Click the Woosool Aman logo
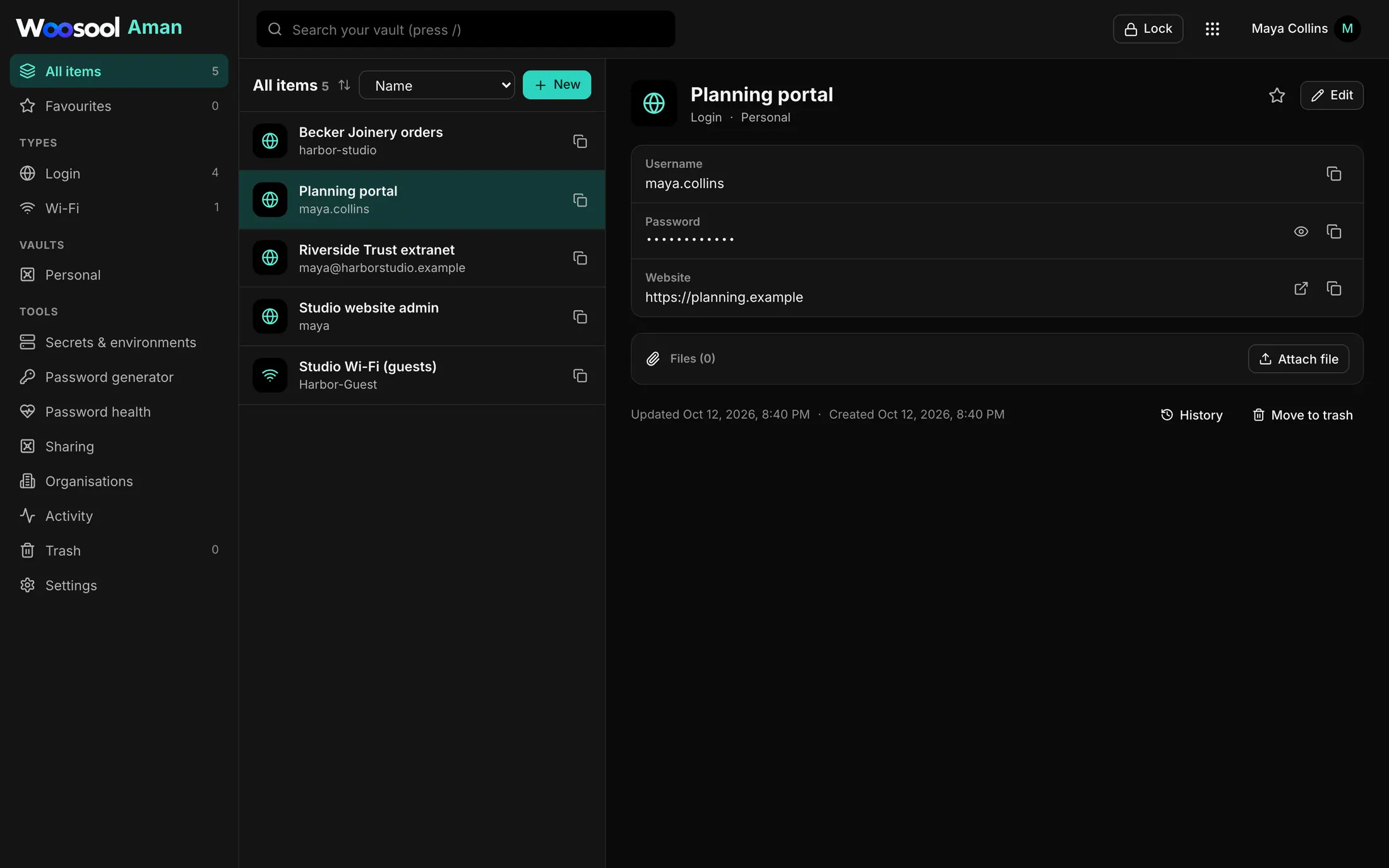Image resolution: width=1389 pixels, height=868 pixels. pyautogui.click(x=99, y=28)
